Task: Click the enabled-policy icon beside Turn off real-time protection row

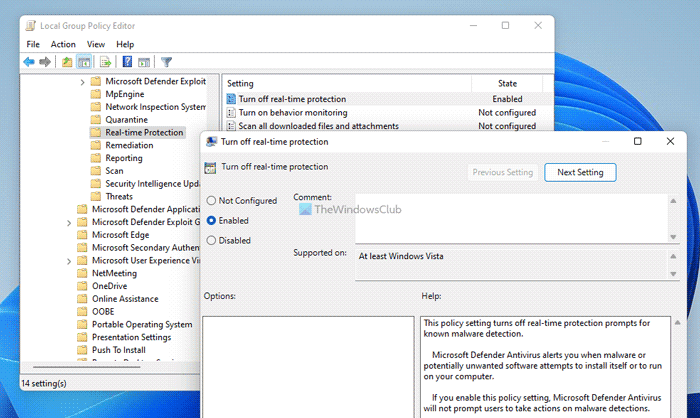Action: point(231,99)
